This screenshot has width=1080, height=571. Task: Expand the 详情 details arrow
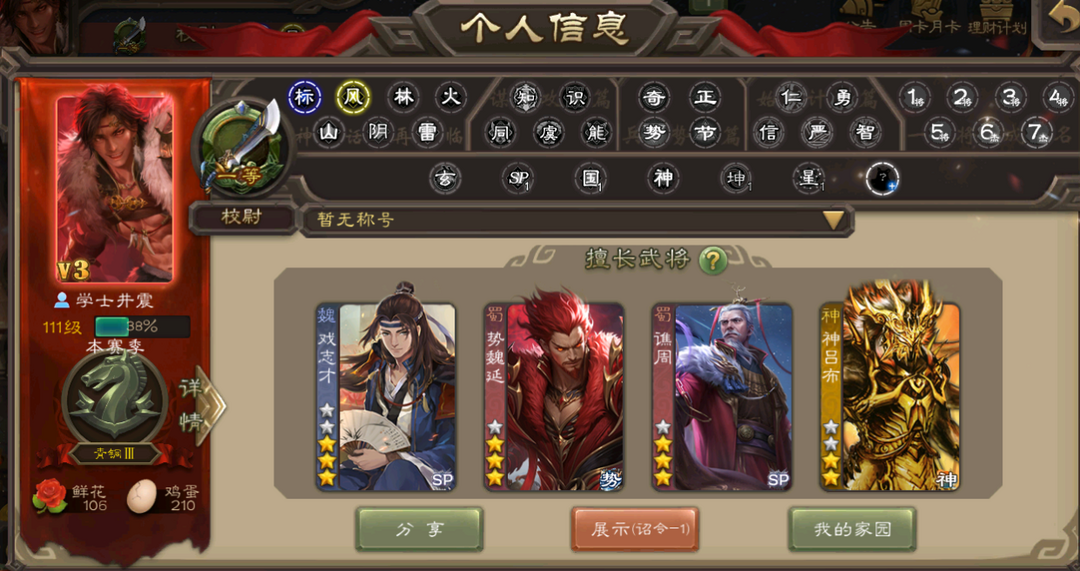tap(200, 405)
